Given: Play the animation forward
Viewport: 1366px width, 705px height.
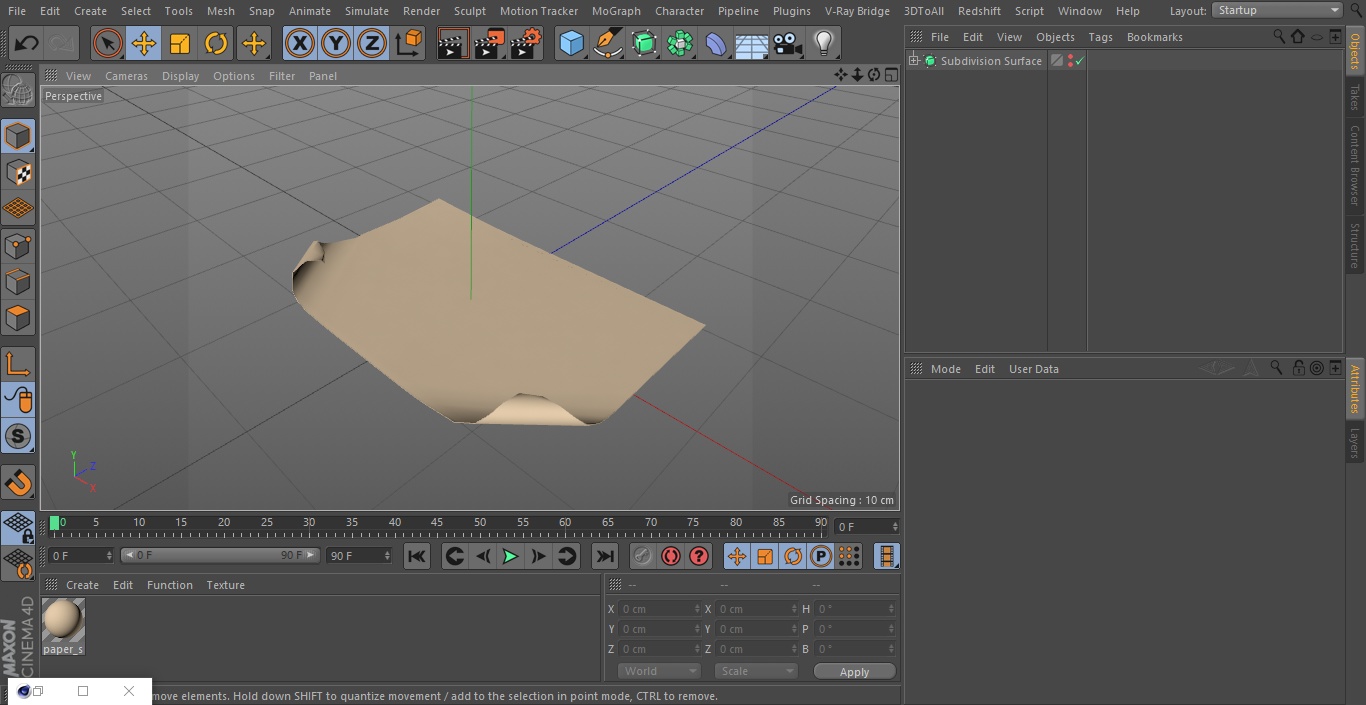Looking at the screenshot, I should tap(510, 556).
